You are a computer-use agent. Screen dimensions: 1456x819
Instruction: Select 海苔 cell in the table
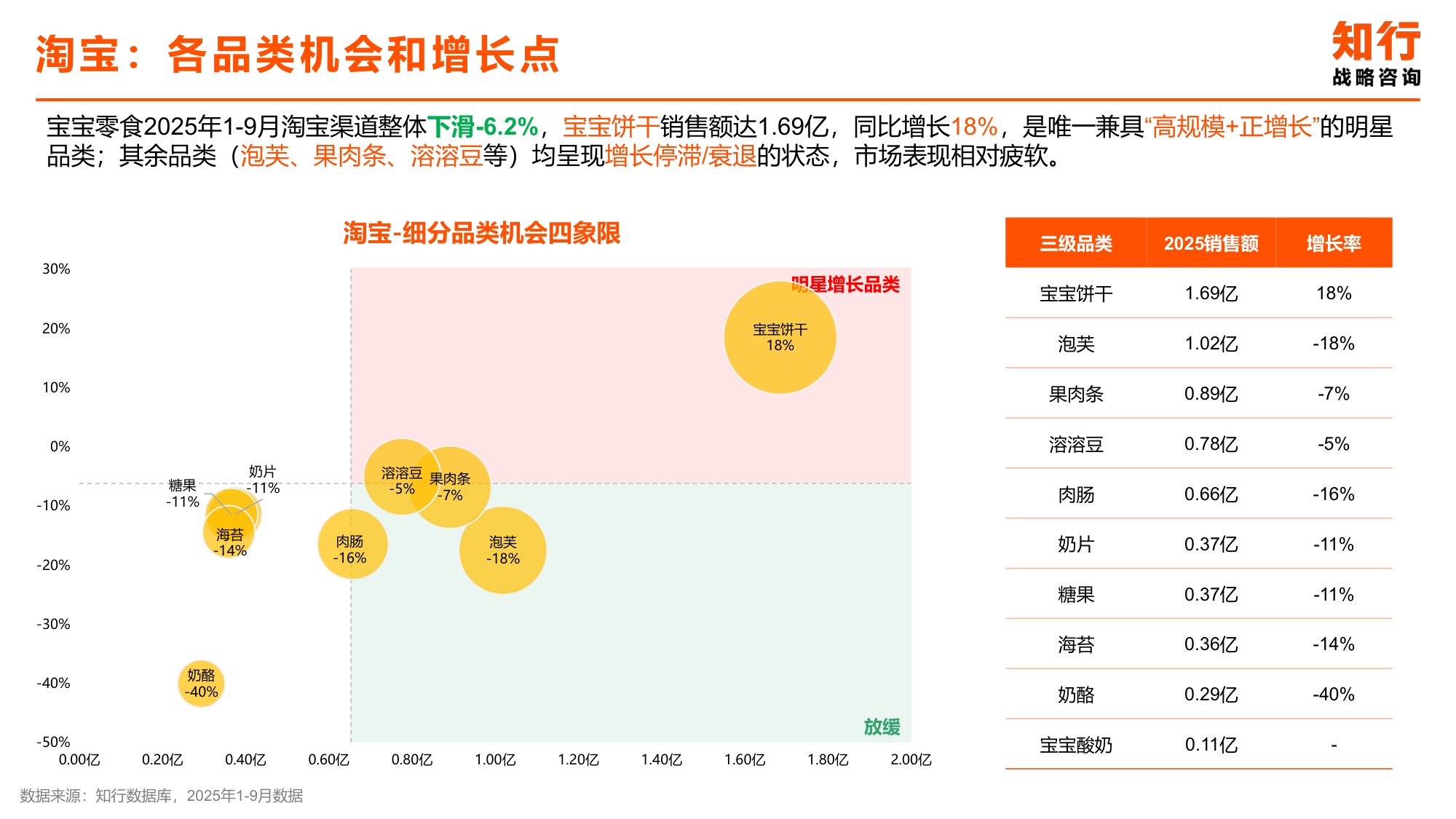tap(1076, 644)
